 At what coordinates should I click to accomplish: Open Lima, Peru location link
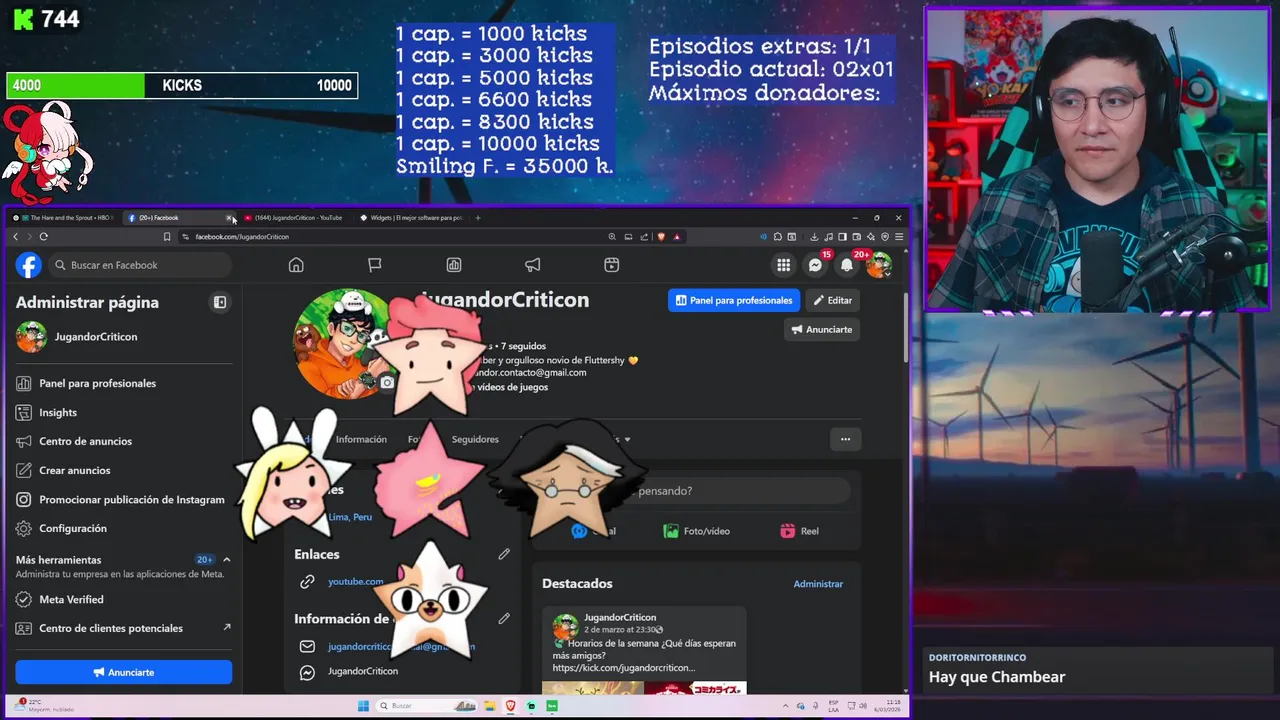[x=350, y=517]
